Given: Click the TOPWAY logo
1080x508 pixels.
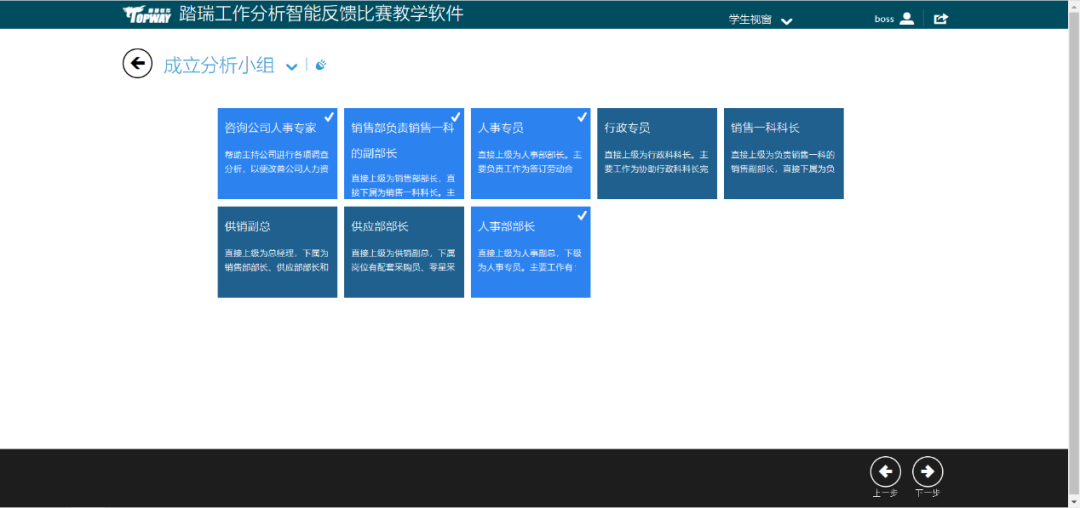Looking at the screenshot, I should pyautogui.click(x=148, y=15).
